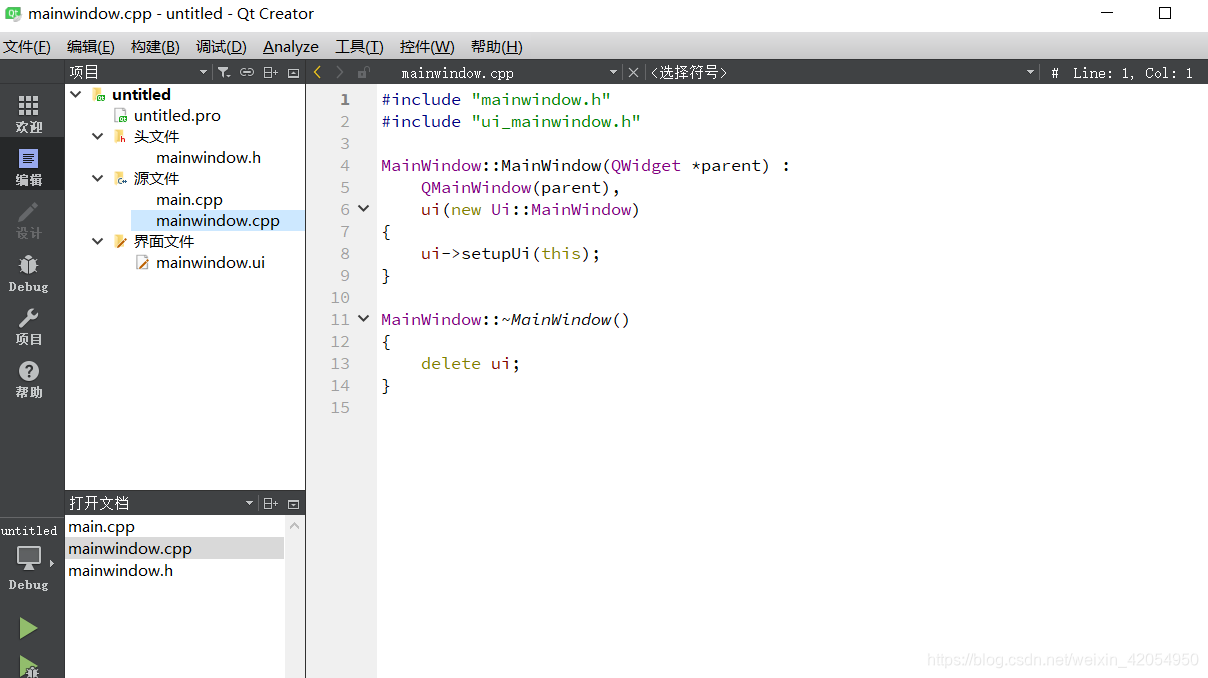1208x678 pixels.
Task: Click the Start Debugging run button
Action: point(28,667)
